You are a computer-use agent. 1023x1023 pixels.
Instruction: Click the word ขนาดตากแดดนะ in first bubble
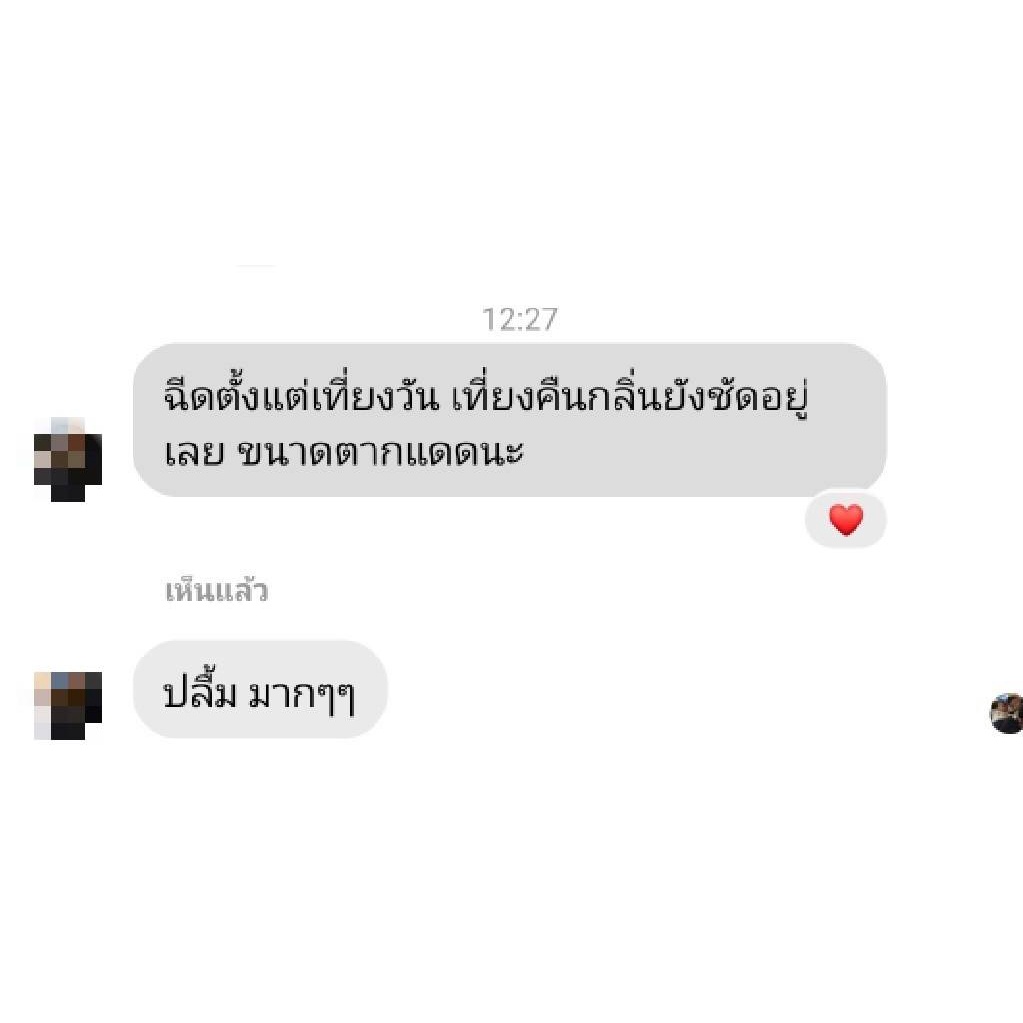382,451
